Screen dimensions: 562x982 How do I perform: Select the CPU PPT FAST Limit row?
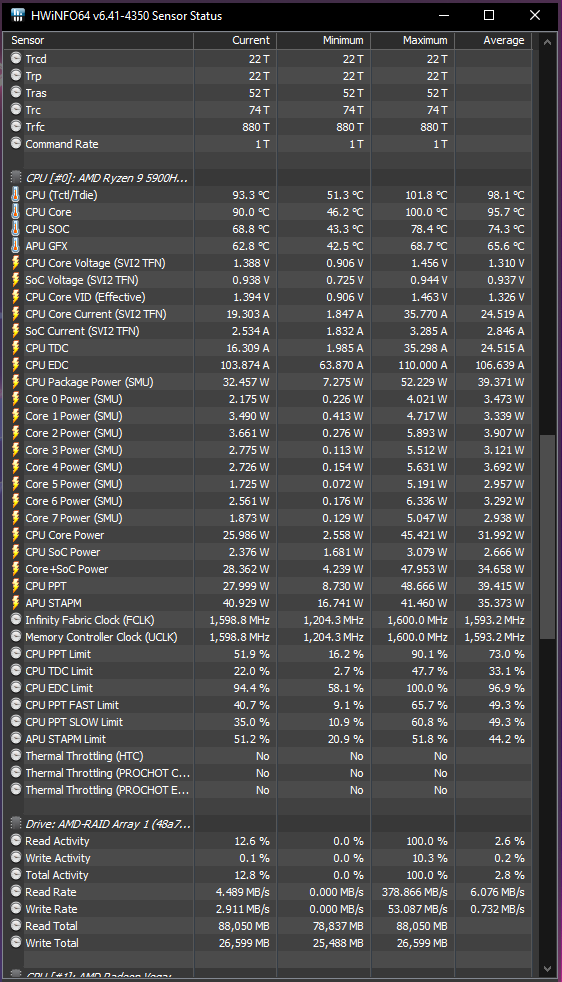268,705
